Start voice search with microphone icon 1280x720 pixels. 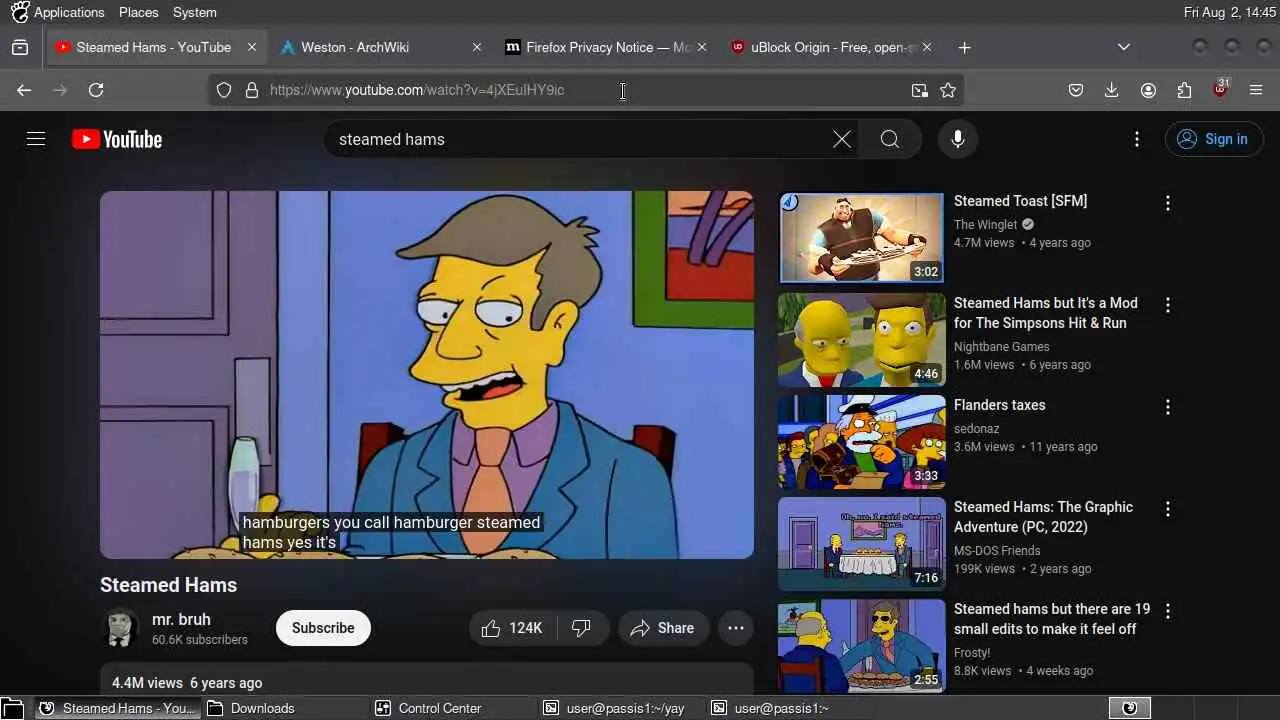coord(957,139)
